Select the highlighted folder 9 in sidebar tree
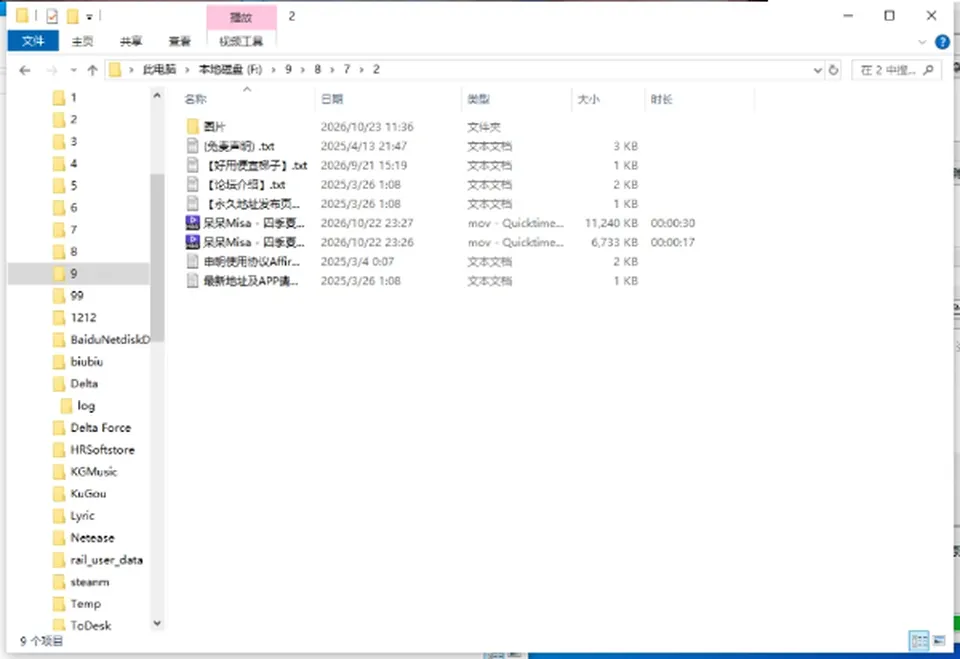Viewport: 960px width, 659px height. [x=78, y=274]
